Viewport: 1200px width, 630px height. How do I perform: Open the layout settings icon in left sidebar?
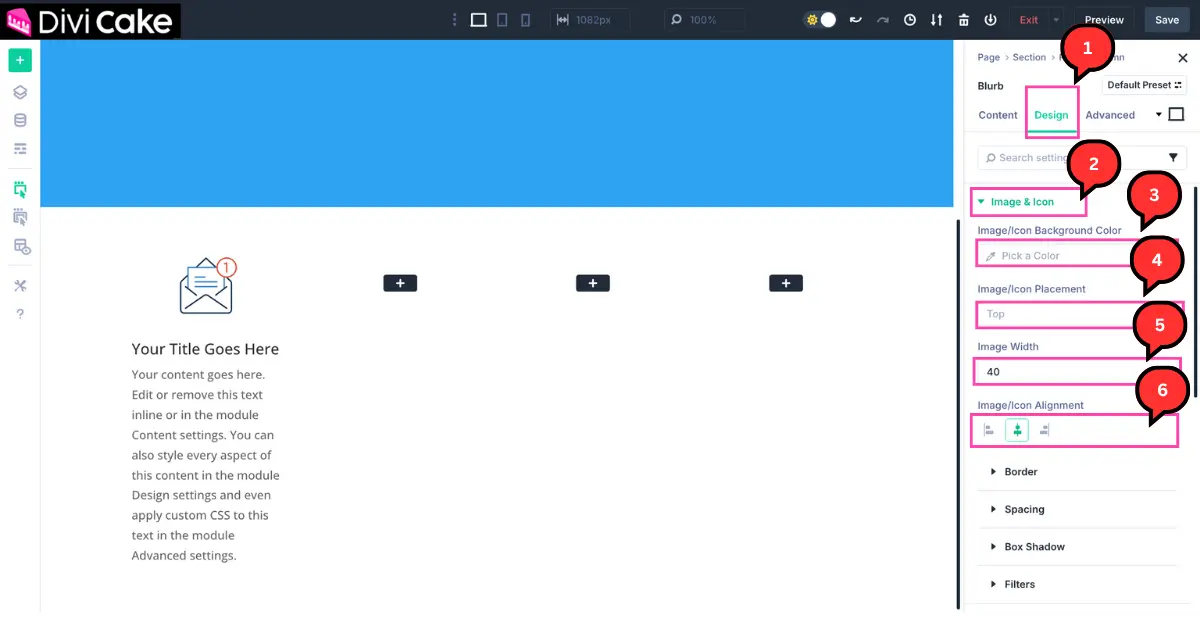point(20,246)
